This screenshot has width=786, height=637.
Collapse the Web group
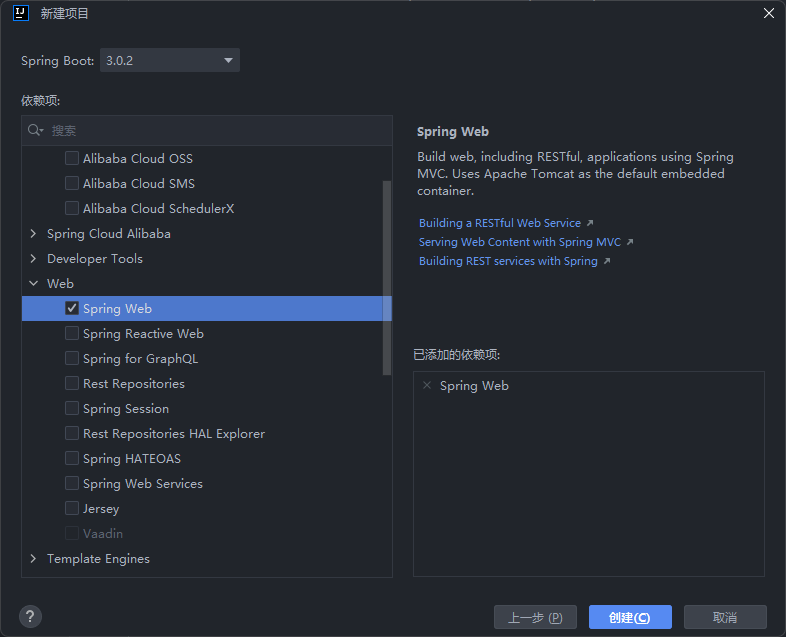click(34, 284)
